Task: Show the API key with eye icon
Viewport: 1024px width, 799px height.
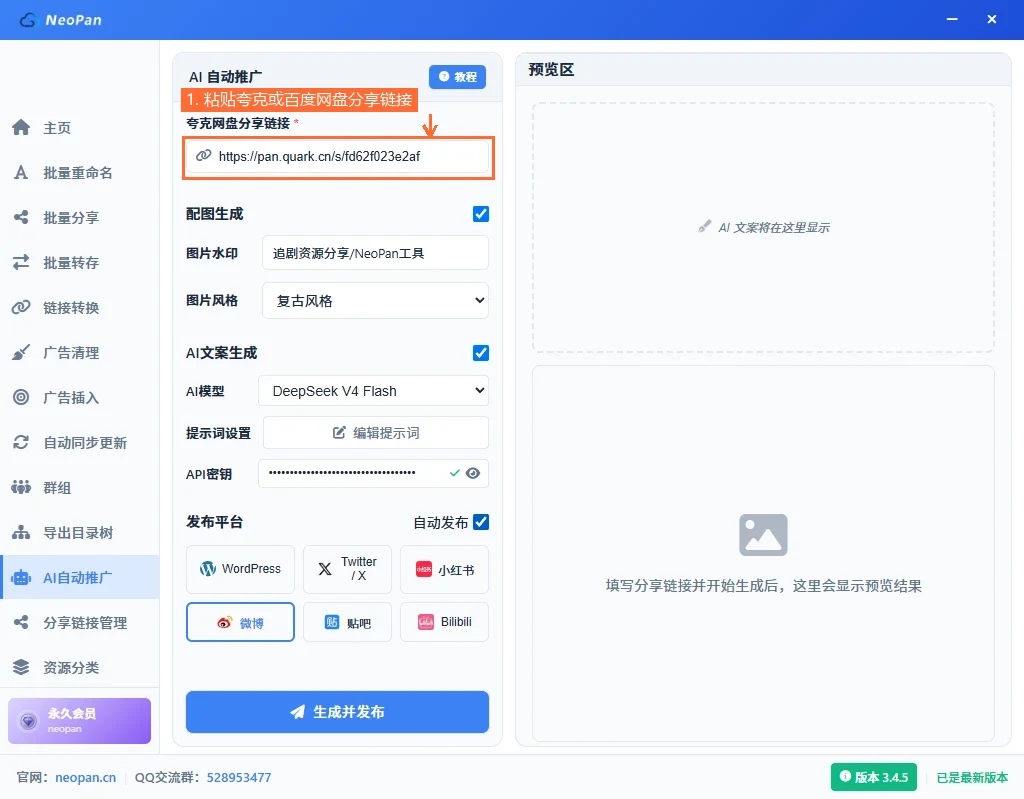Action: tap(473, 473)
